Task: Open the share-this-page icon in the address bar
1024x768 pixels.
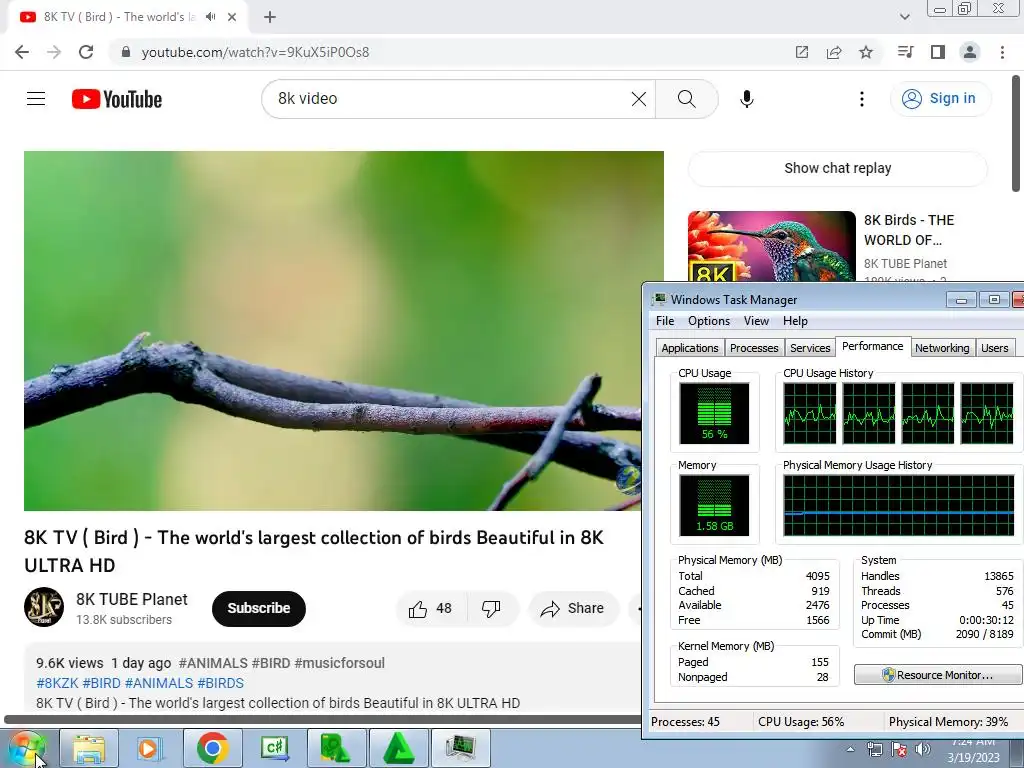Action: coord(834,52)
